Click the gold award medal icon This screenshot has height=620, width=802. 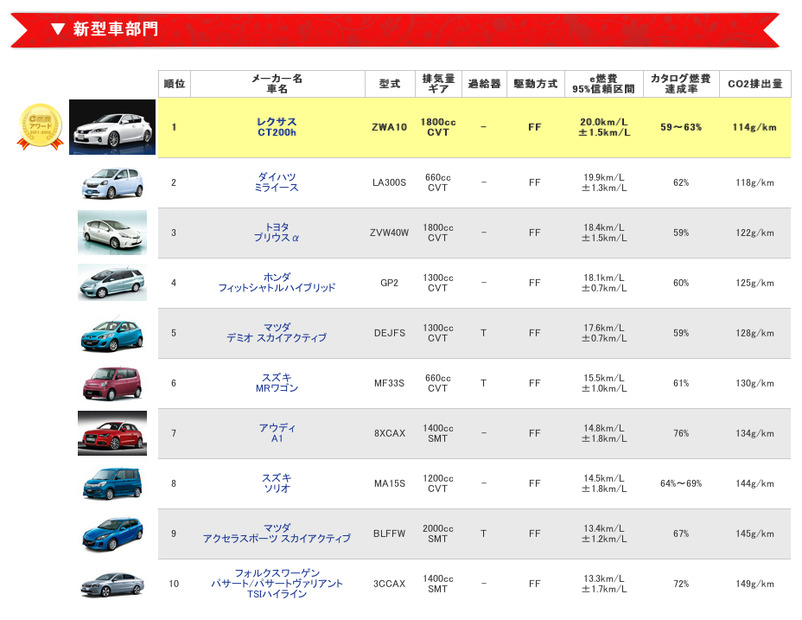[x=40, y=127]
